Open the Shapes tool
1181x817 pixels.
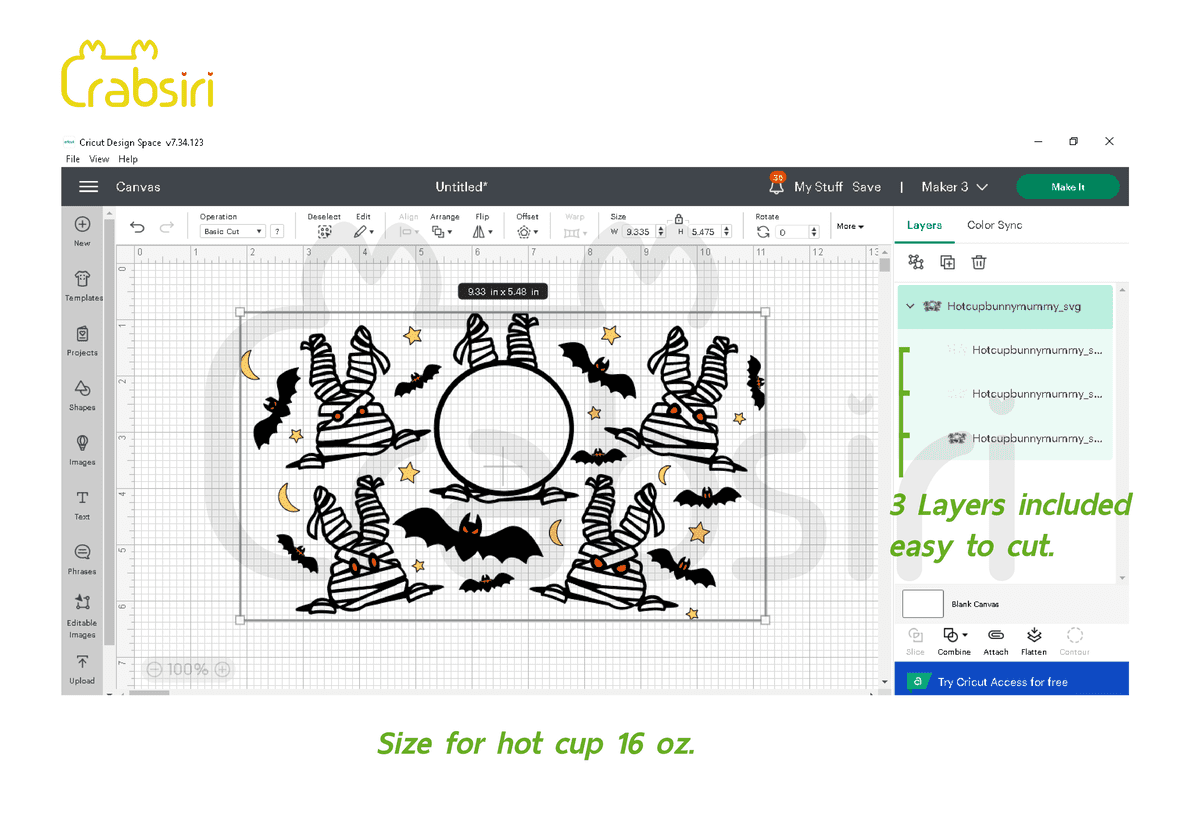[82, 393]
